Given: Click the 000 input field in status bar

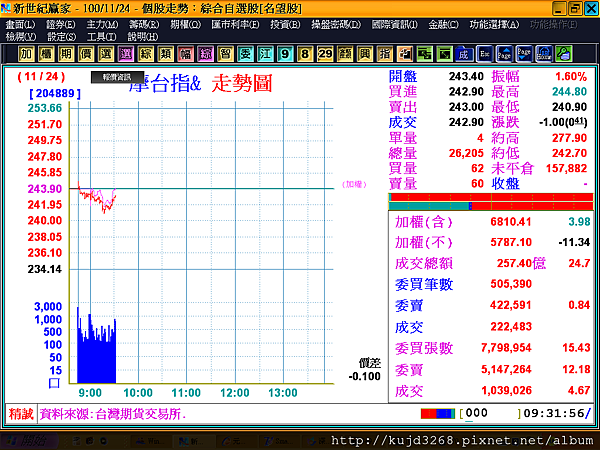Looking at the screenshot, I should tap(490, 413).
